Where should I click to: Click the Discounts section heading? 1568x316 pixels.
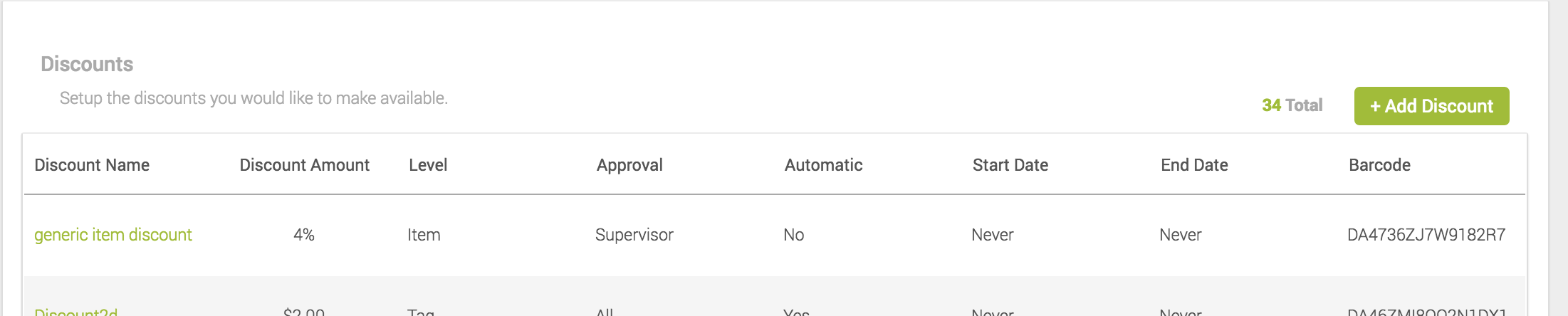[x=87, y=64]
